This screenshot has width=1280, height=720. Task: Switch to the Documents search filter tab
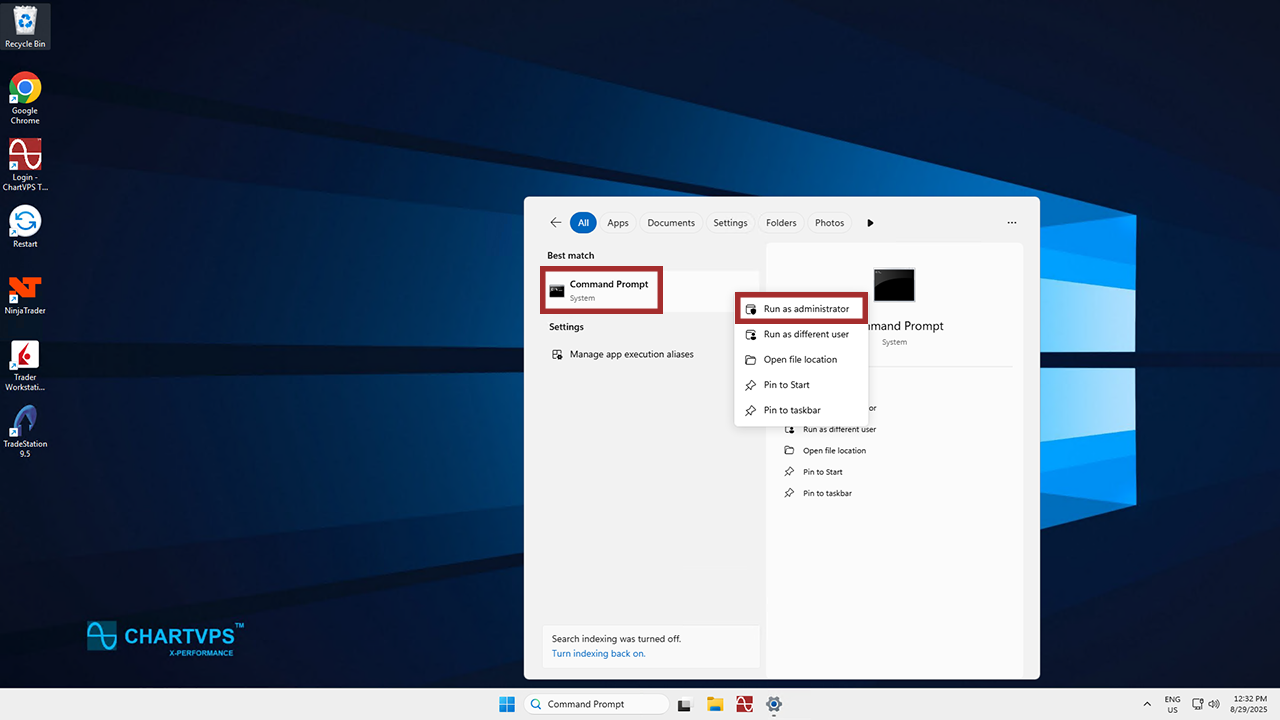(671, 223)
